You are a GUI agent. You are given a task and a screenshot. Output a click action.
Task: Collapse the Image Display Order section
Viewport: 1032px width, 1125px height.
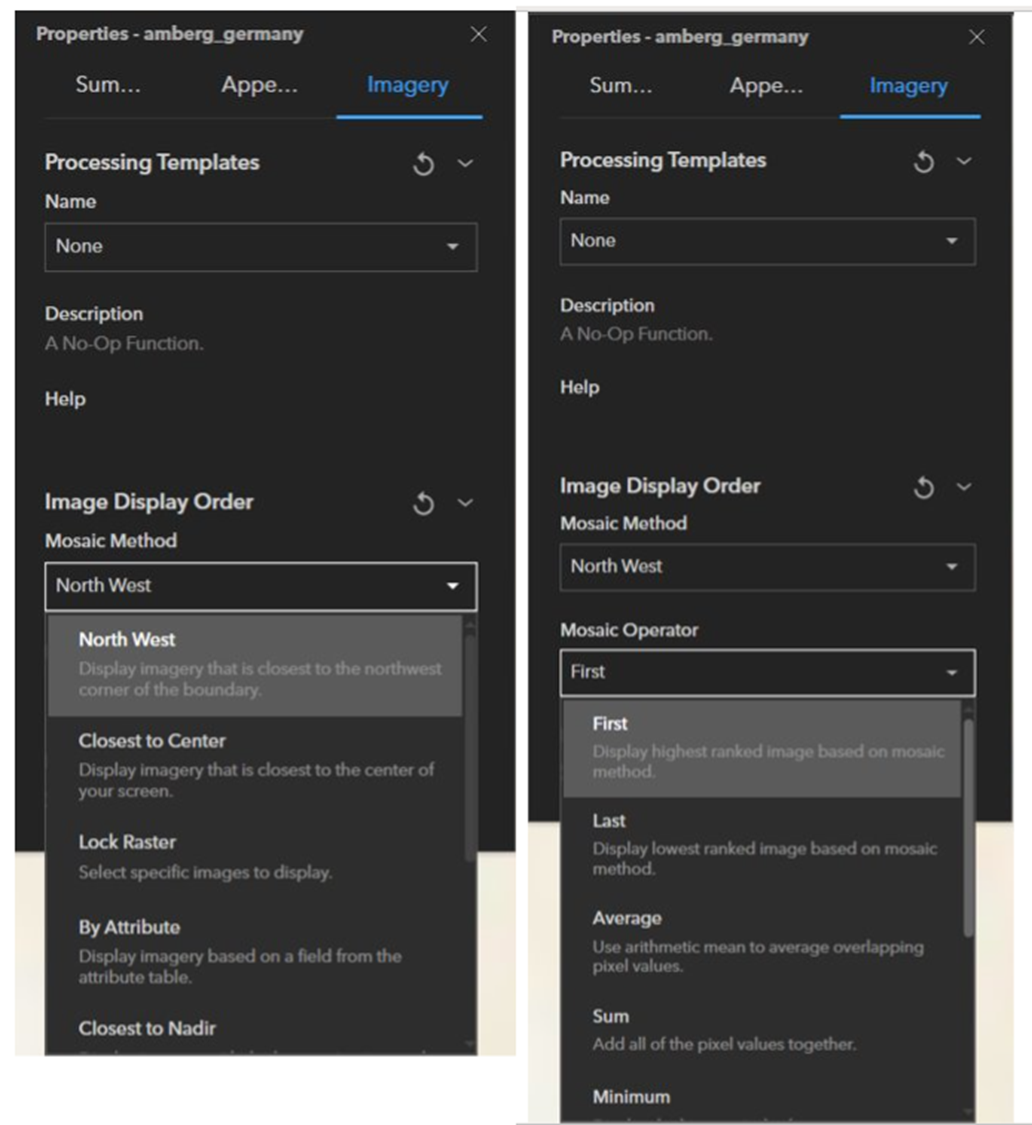(x=462, y=504)
